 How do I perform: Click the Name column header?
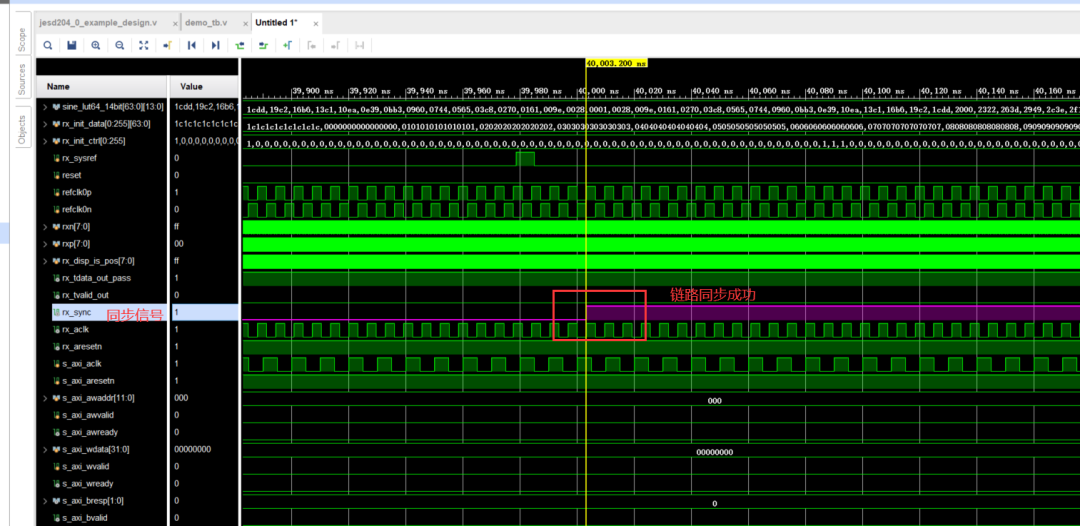click(x=102, y=87)
